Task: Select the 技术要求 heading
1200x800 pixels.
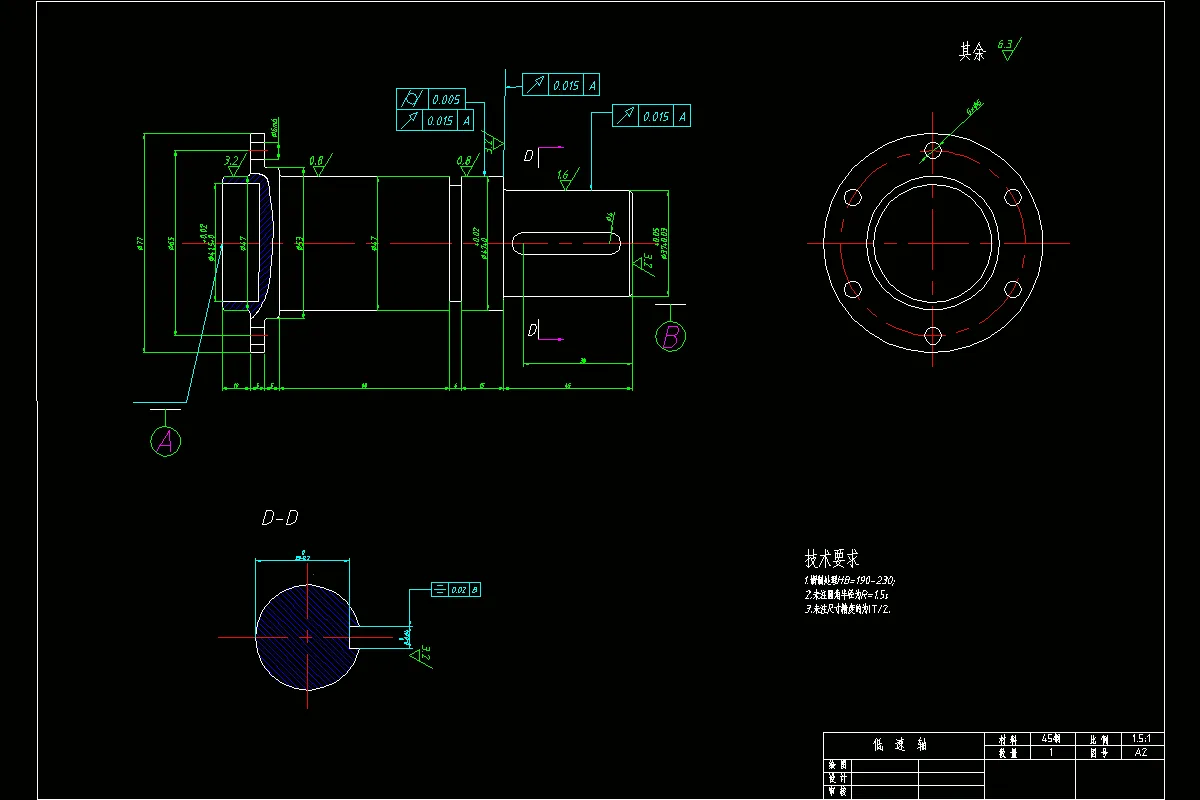Action: [832, 558]
